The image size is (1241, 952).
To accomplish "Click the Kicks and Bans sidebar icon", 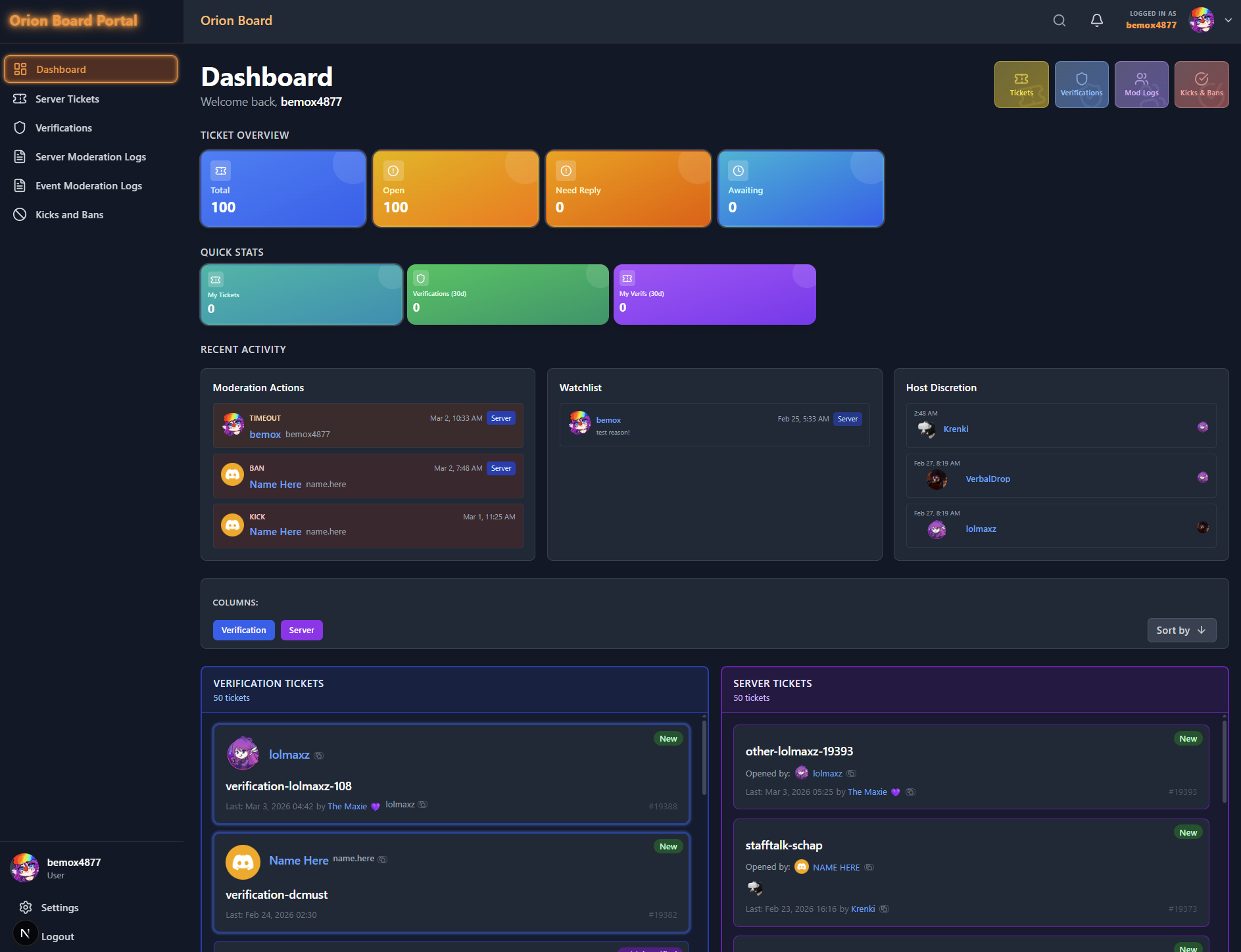I will tap(20, 214).
